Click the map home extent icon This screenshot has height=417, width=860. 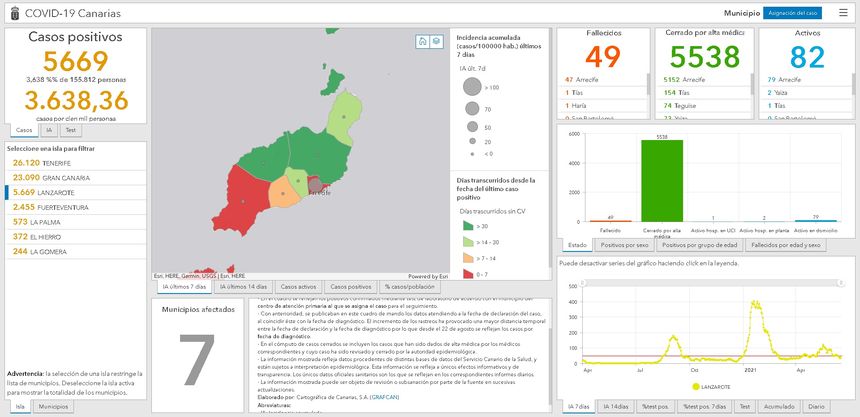pyautogui.click(x=423, y=41)
